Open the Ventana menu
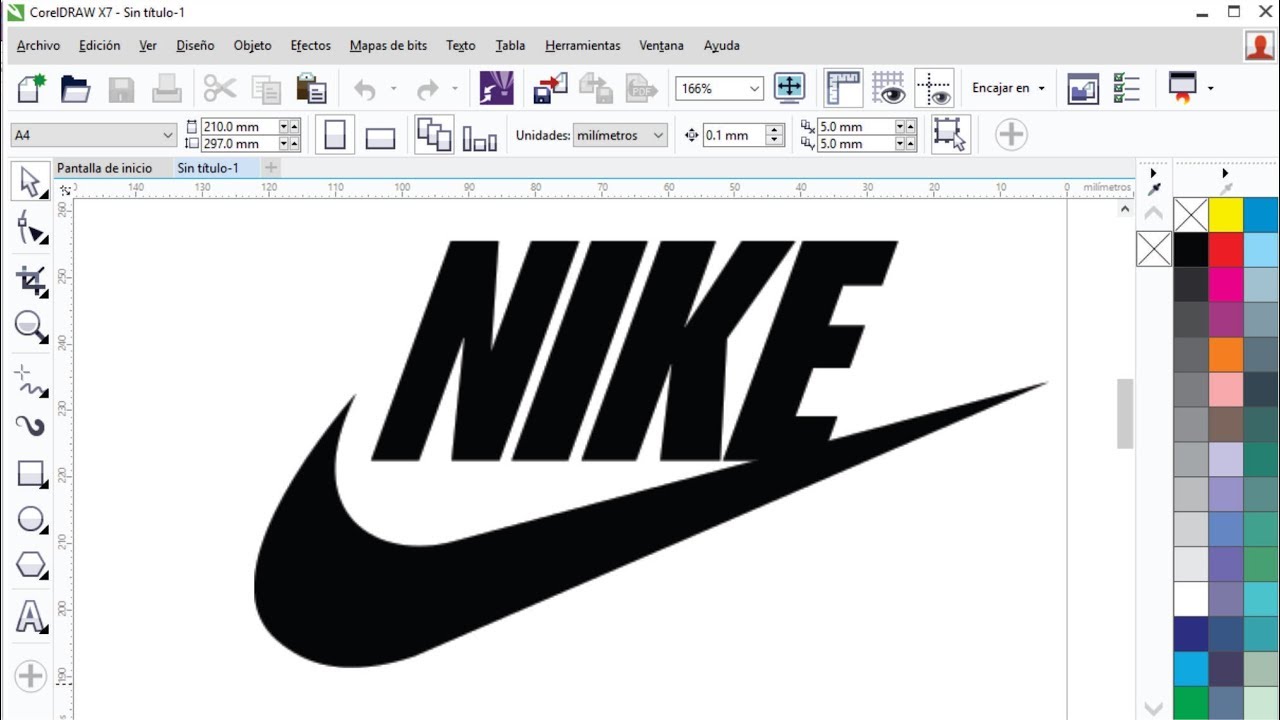This screenshot has width=1280, height=720. coord(662,45)
